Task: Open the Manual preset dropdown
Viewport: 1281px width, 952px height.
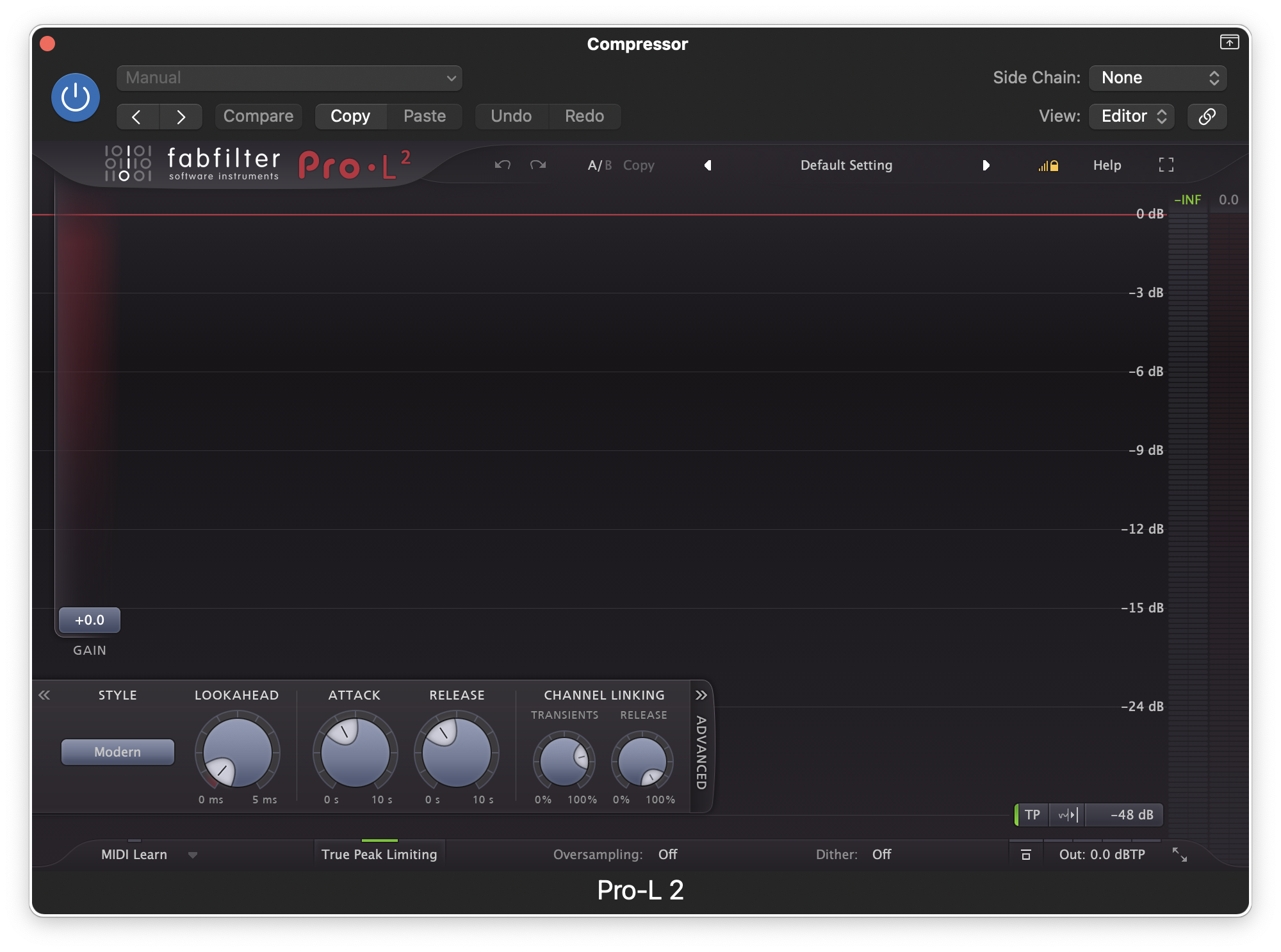Action: 289,78
